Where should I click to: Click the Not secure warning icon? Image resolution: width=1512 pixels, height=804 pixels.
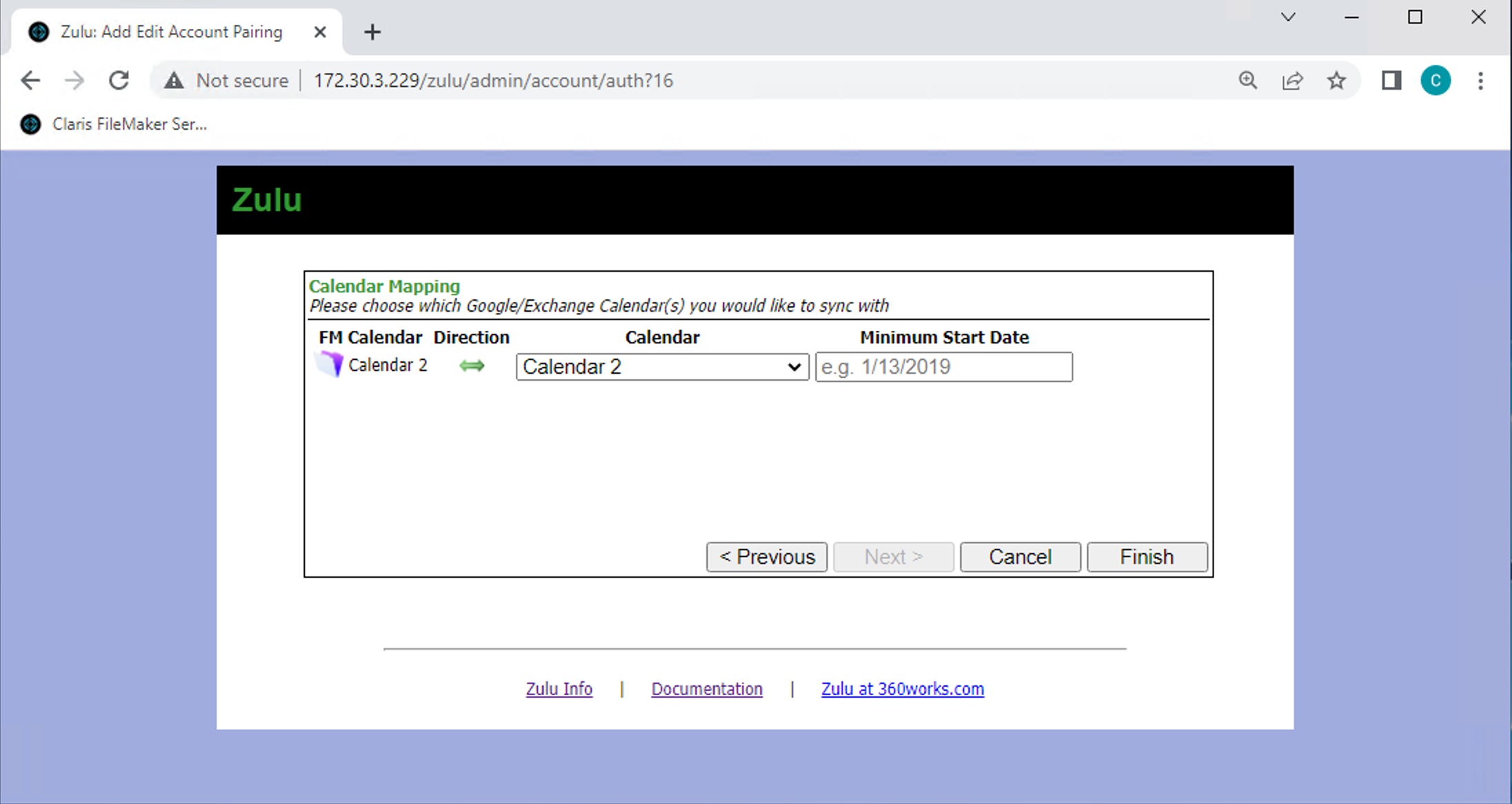tap(174, 81)
